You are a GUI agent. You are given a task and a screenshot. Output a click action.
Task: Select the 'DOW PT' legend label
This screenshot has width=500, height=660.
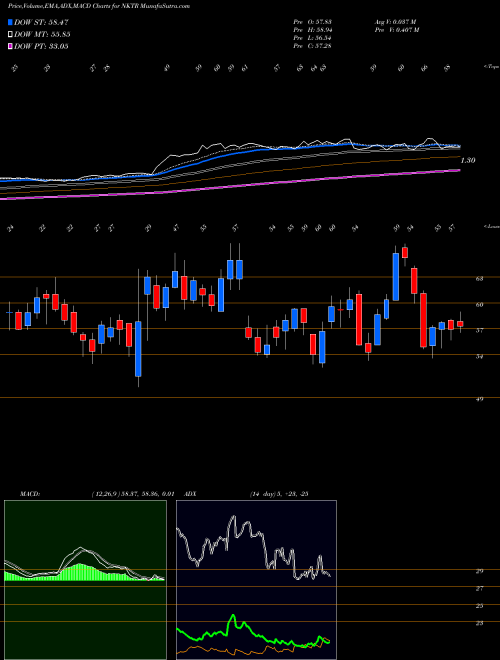[41, 46]
